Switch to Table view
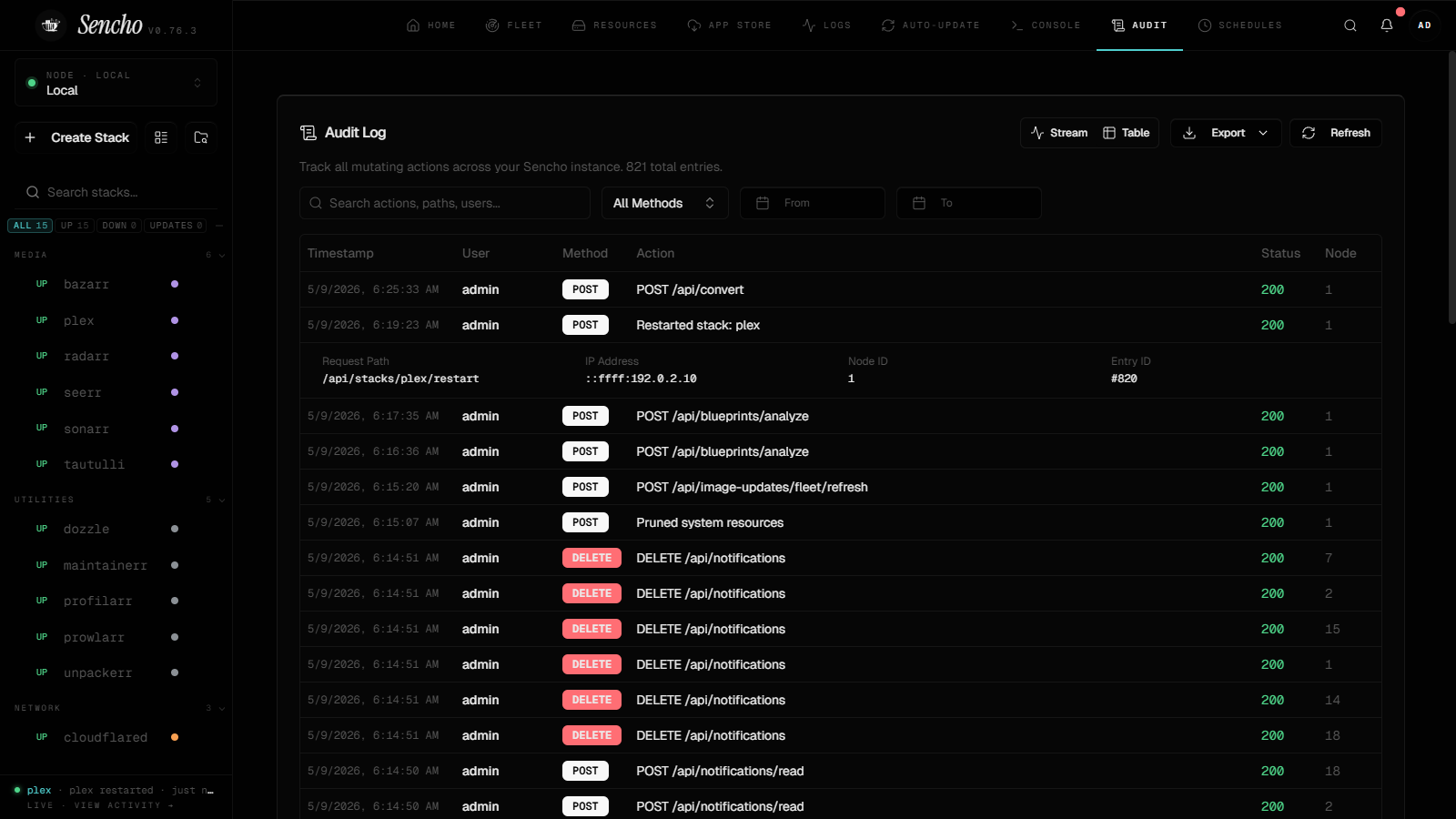Viewport: 1456px width, 819px height. click(x=1127, y=133)
